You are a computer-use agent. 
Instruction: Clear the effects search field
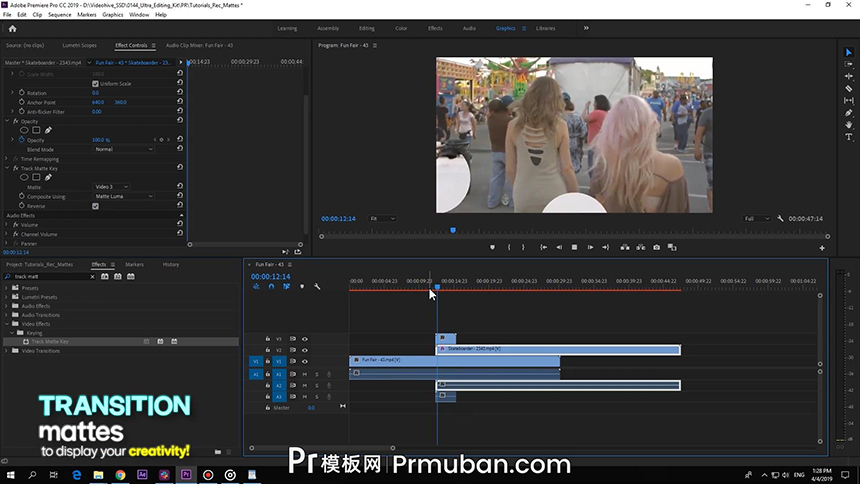(92, 277)
